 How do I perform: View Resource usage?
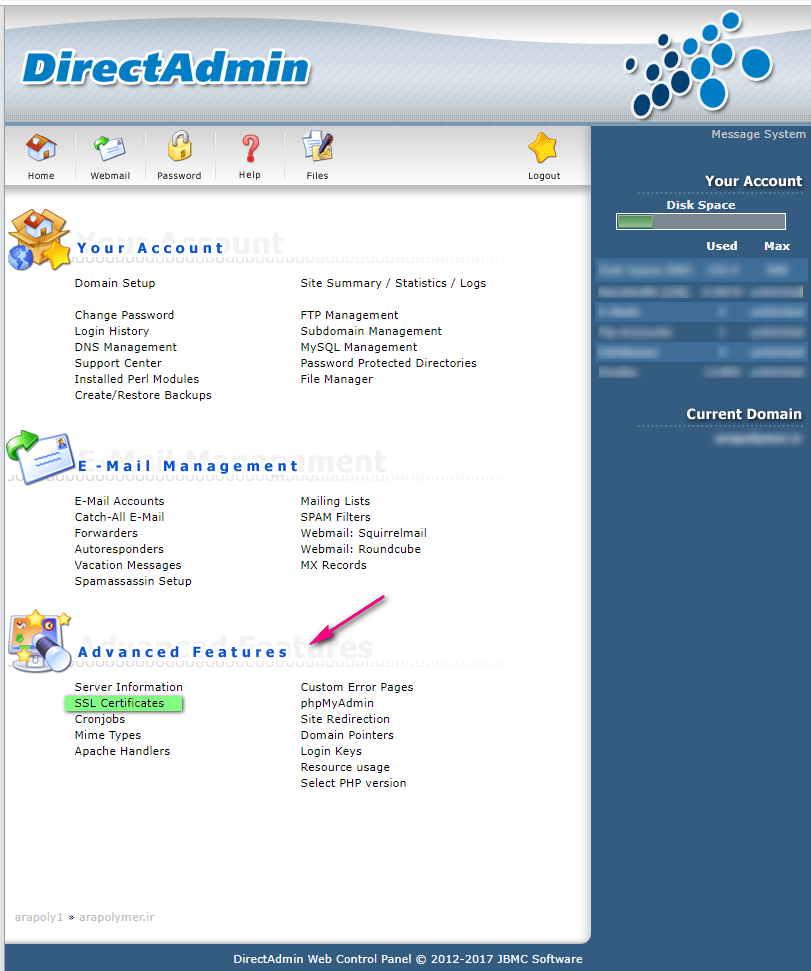click(345, 767)
